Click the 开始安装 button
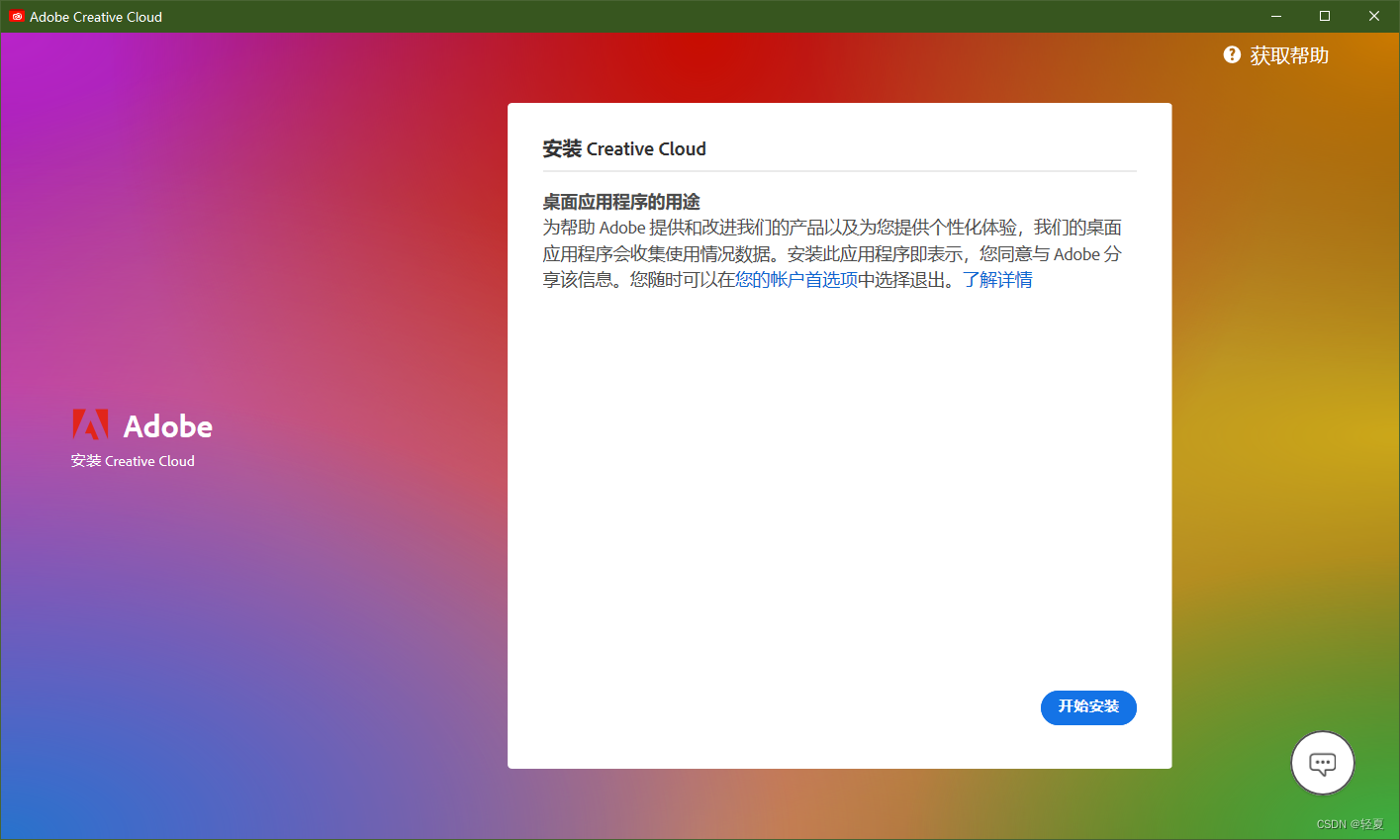Screen dimensions: 1400x840 pos(1088,706)
